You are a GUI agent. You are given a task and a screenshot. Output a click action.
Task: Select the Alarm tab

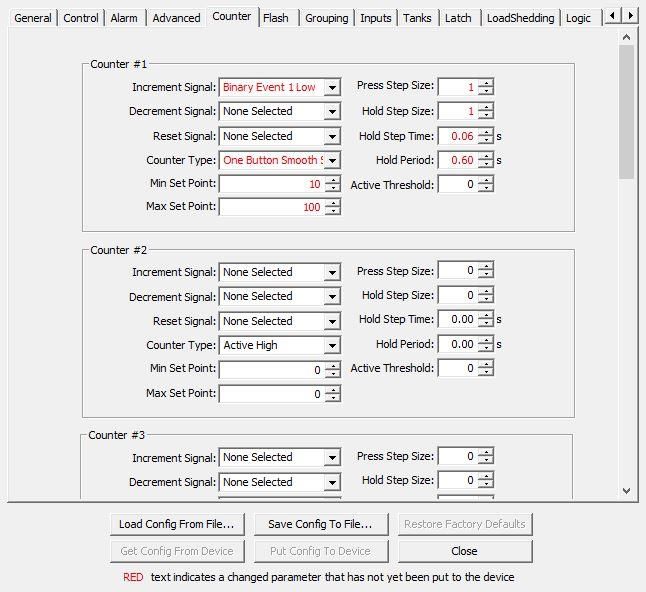tap(124, 18)
